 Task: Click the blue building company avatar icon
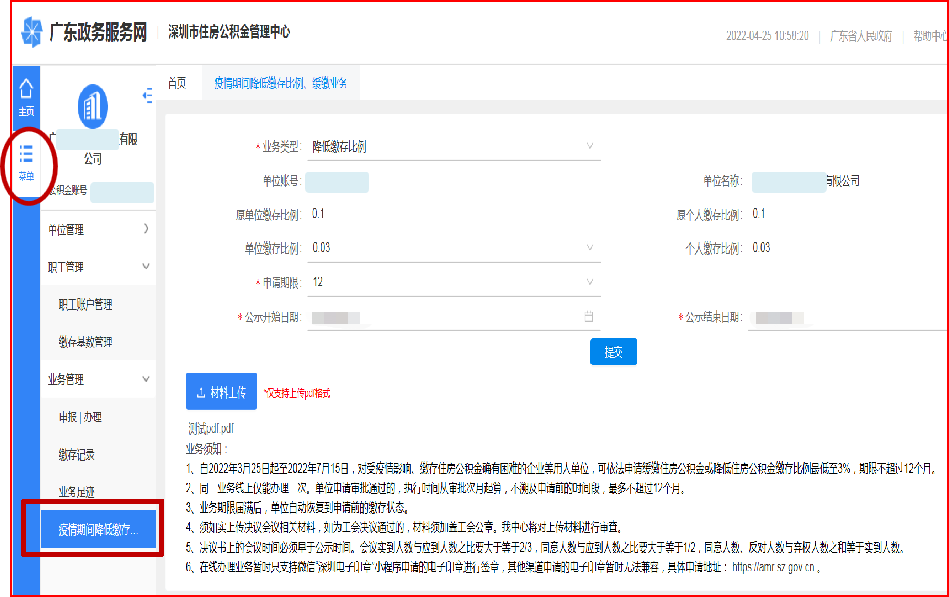tap(92, 106)
